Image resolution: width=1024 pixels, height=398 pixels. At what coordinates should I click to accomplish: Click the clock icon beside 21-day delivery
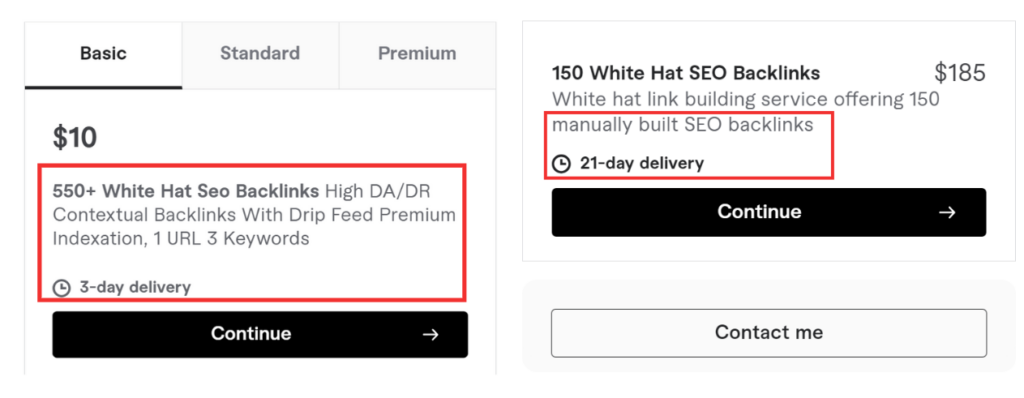pyautogui.click(x=561, y=163)
